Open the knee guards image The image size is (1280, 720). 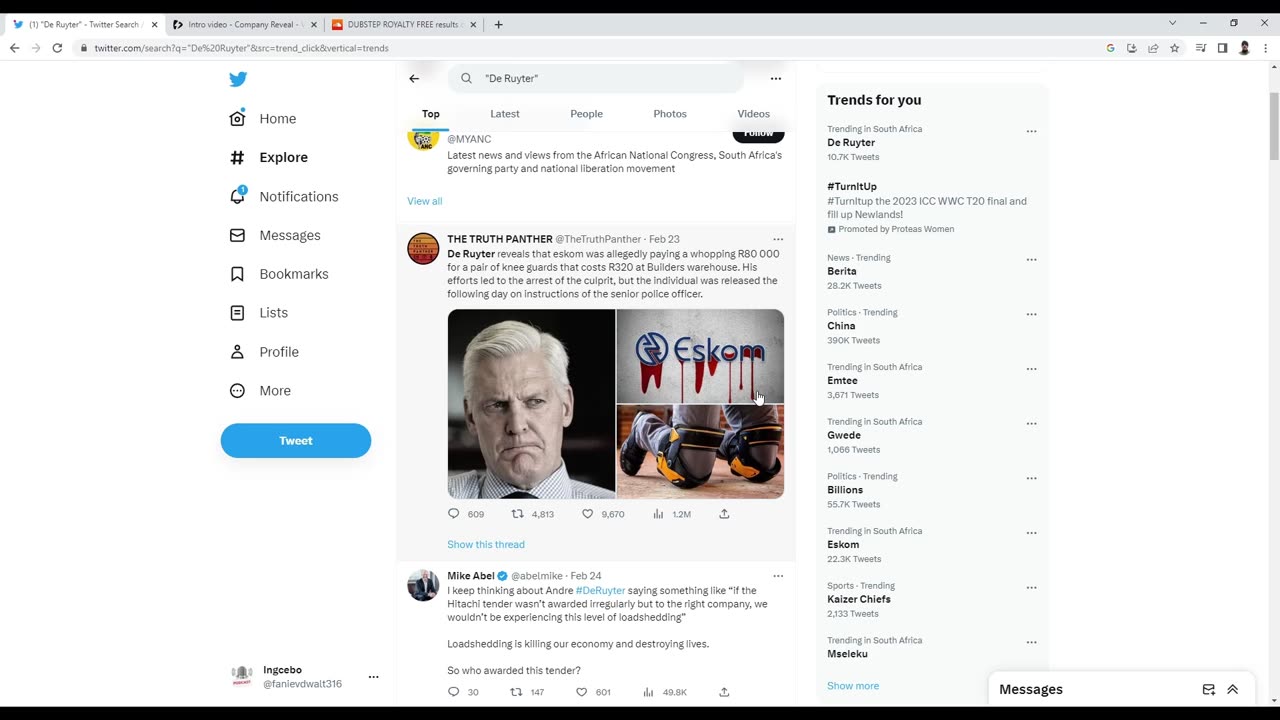700,451
